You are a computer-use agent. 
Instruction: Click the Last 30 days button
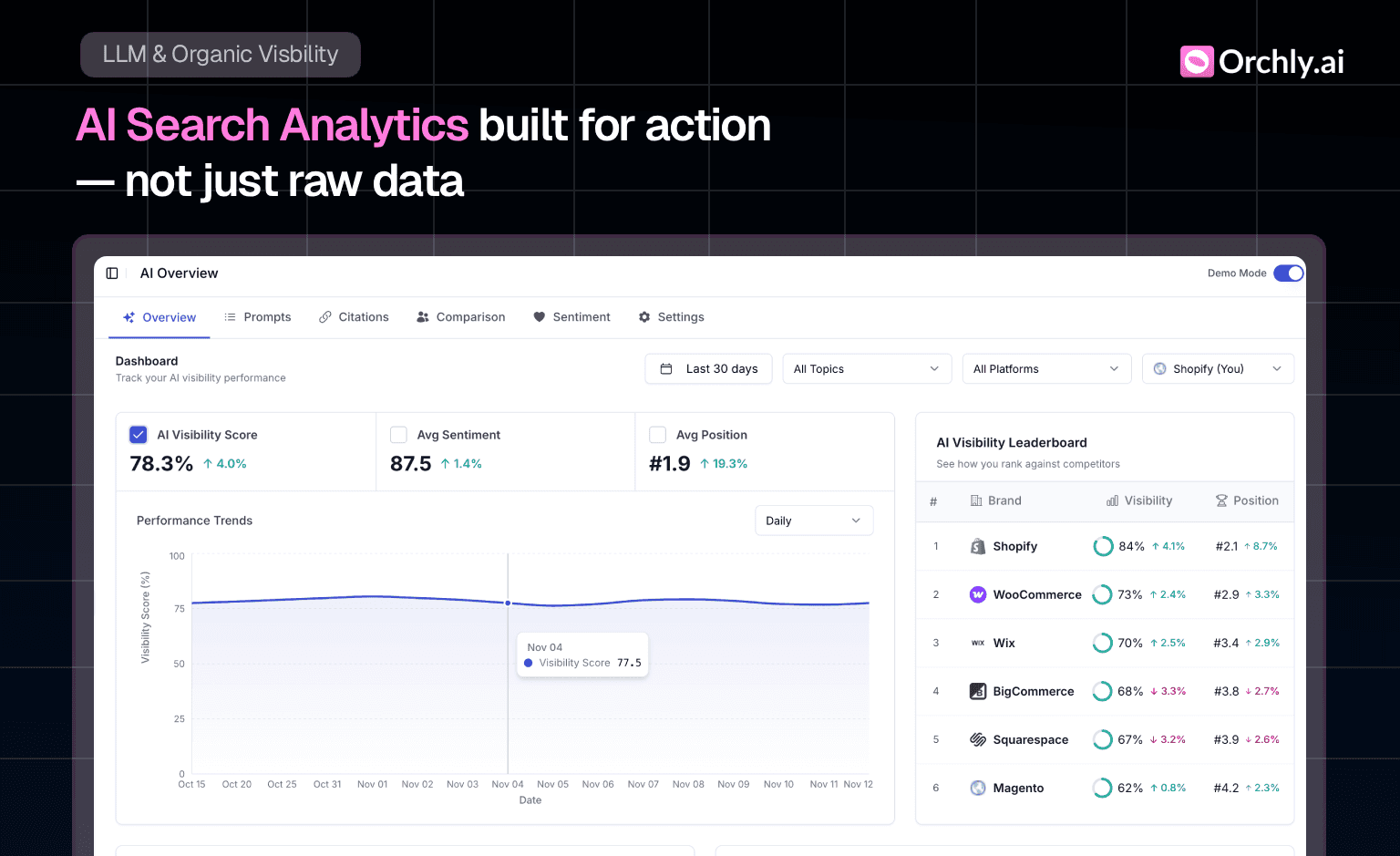[x=708, y=368]
